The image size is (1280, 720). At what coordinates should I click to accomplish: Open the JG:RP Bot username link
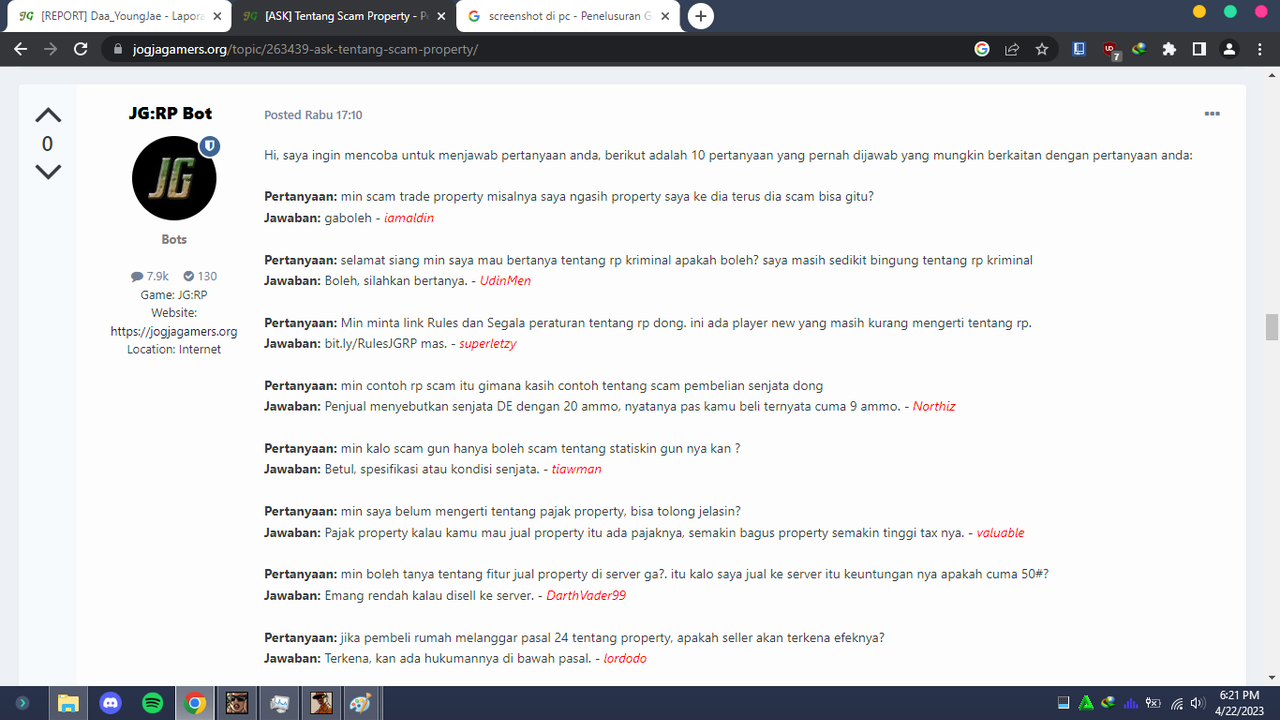(170, 113)
